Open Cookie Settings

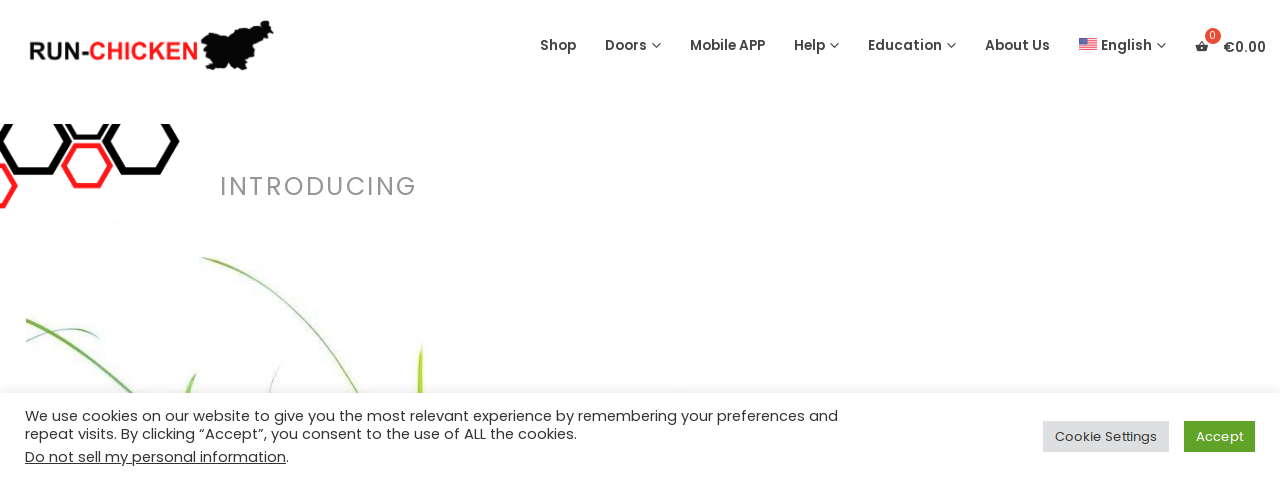pos(1105,436)
